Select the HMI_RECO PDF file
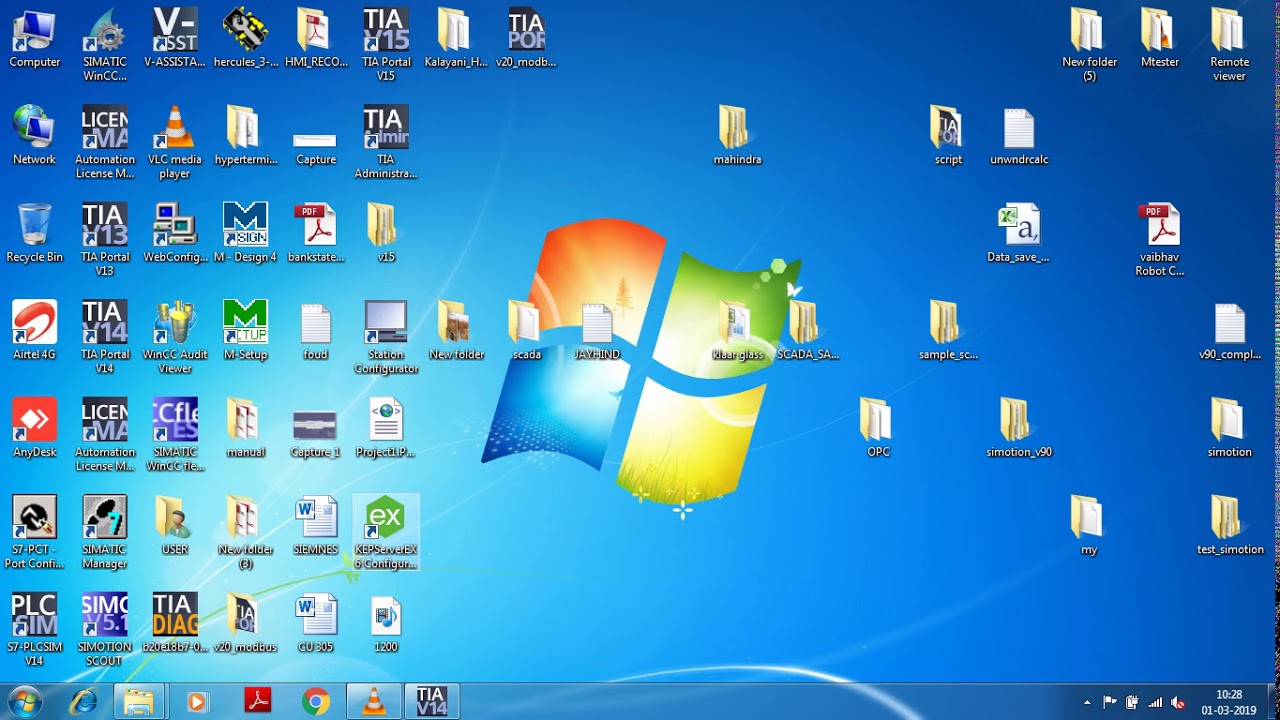 click(x=315, y=39)
